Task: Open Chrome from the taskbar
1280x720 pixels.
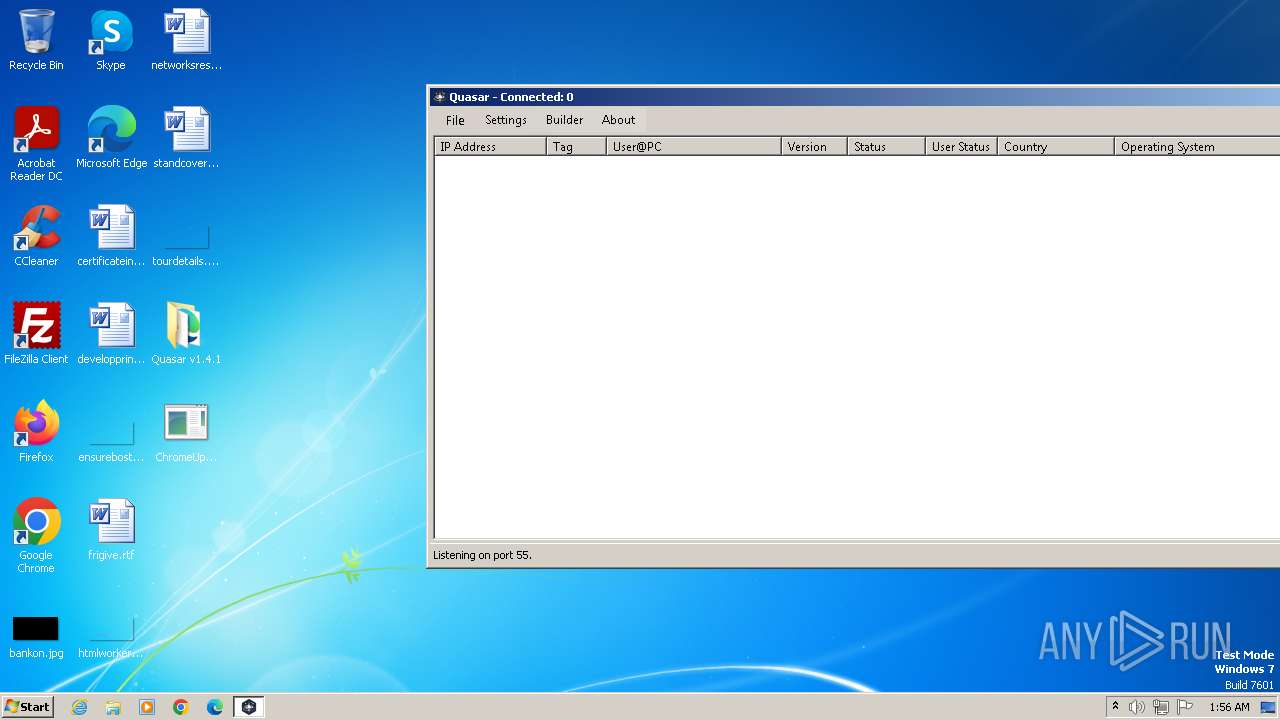Action: tap(181, 707)
